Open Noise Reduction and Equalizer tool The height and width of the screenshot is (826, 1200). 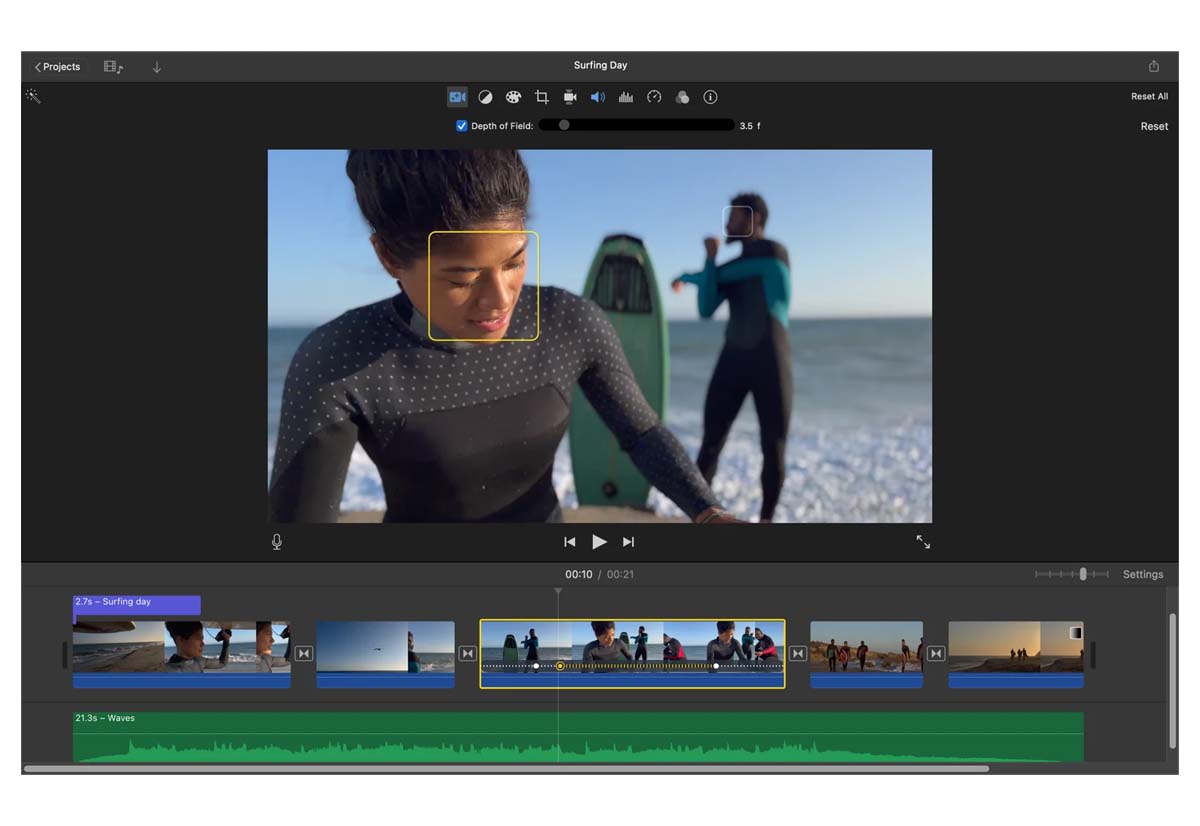click(626, 97)
